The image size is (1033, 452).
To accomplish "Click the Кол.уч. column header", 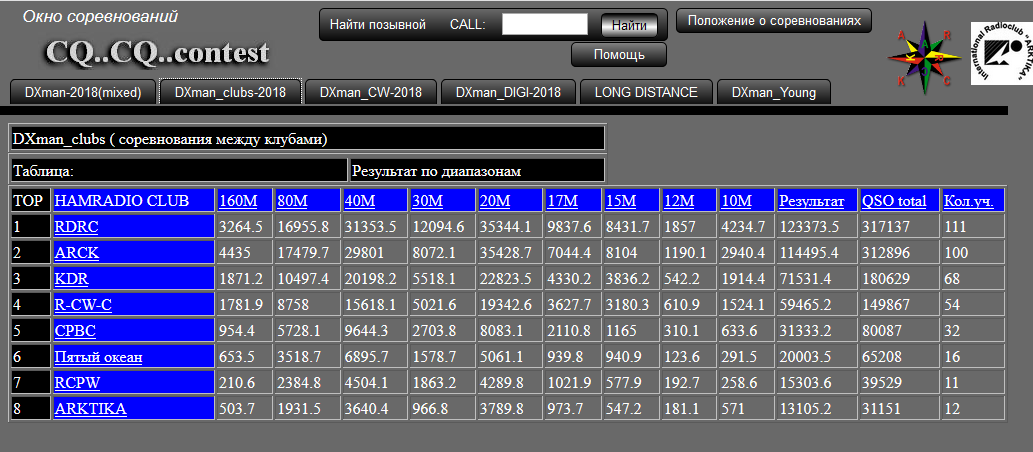I will pyautogui.click(x=968, y=201).
